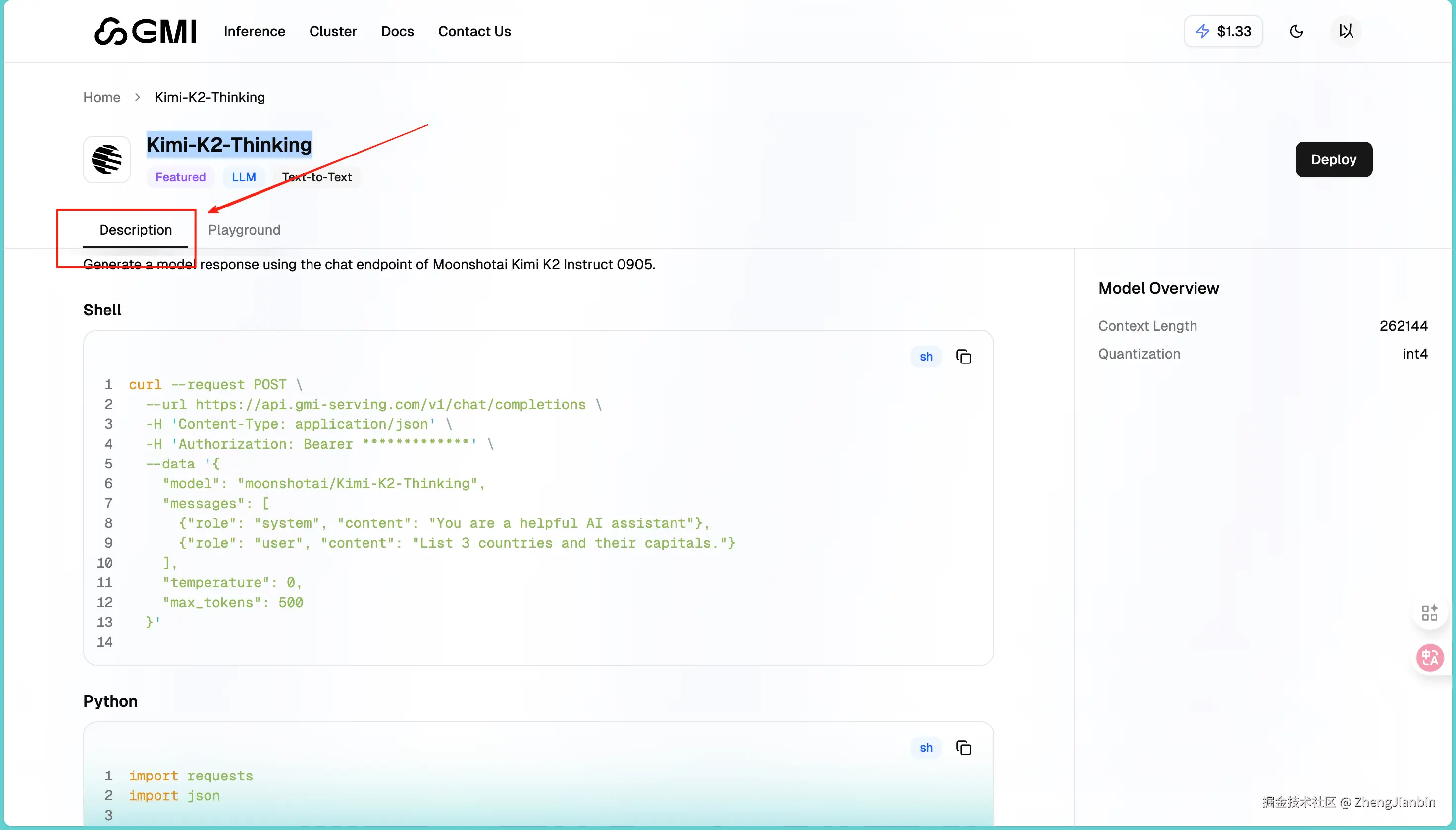Switch to the Playground tab
Screen dimensions: 1456x830
click(x=244, y=230)
